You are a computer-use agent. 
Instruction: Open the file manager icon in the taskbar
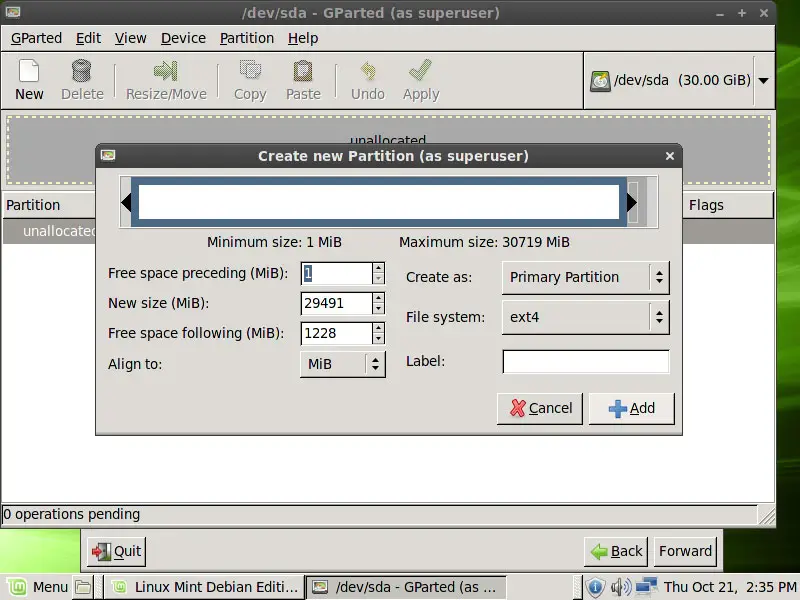(x=83, y=587)
